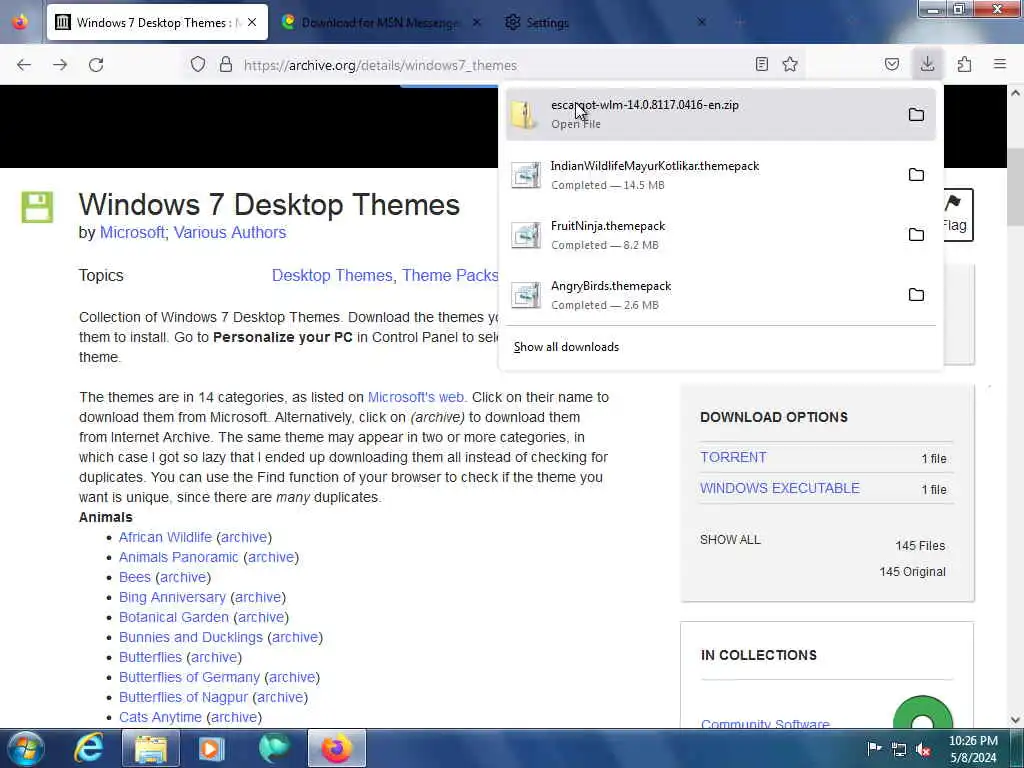Click the Firefox View icon at tab bar start
This screenshot has width=1024, height=768.
[20, 22]
